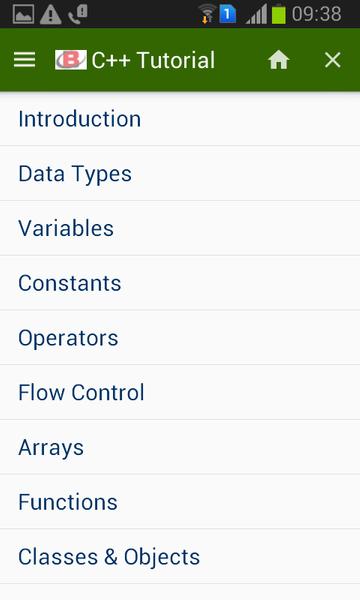Image resolution: width=360 pixels, height=600 pixels.
Task: Tap the Wi-Fi signal status icon
Action: [x=207, y=14]
